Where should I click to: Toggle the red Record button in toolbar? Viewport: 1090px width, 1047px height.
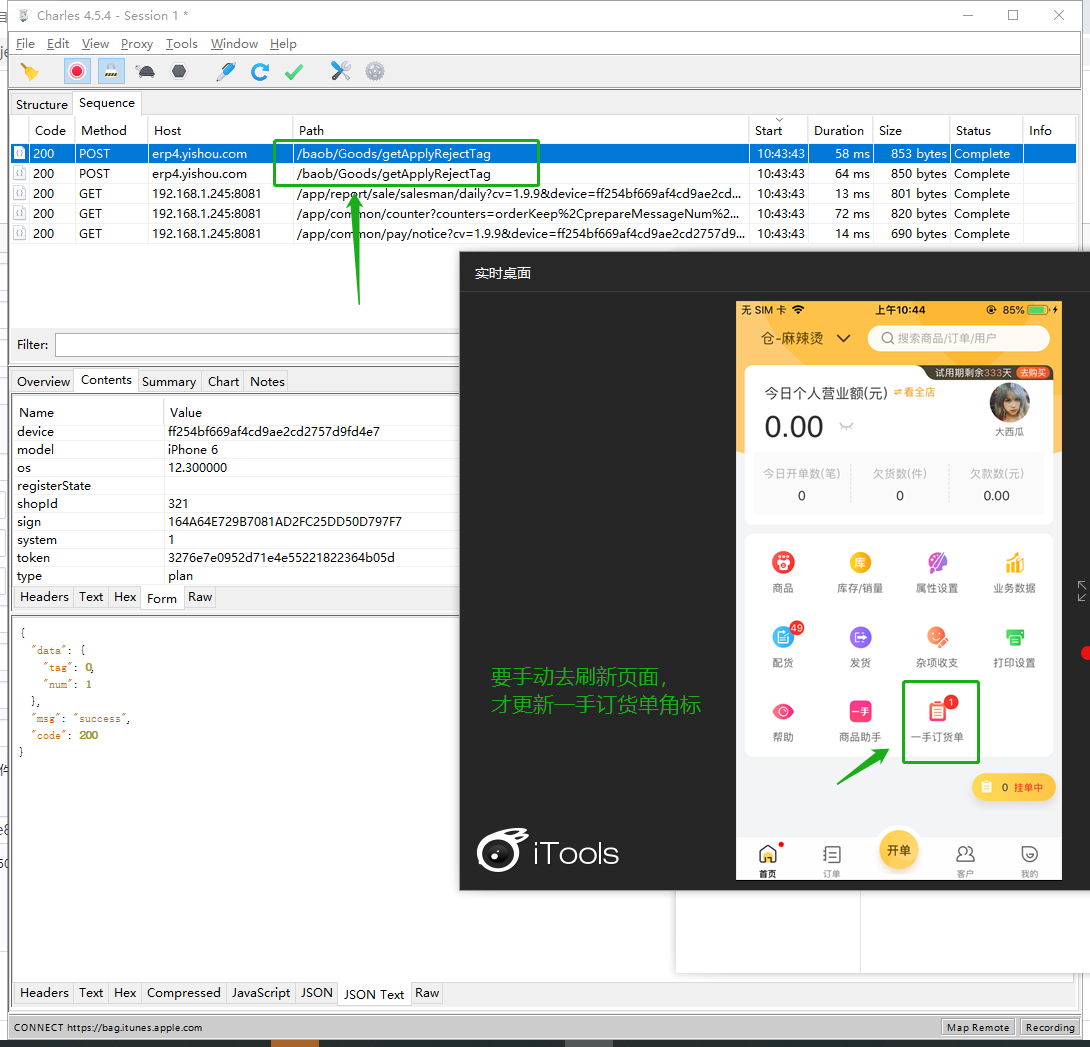pos(77,72)
